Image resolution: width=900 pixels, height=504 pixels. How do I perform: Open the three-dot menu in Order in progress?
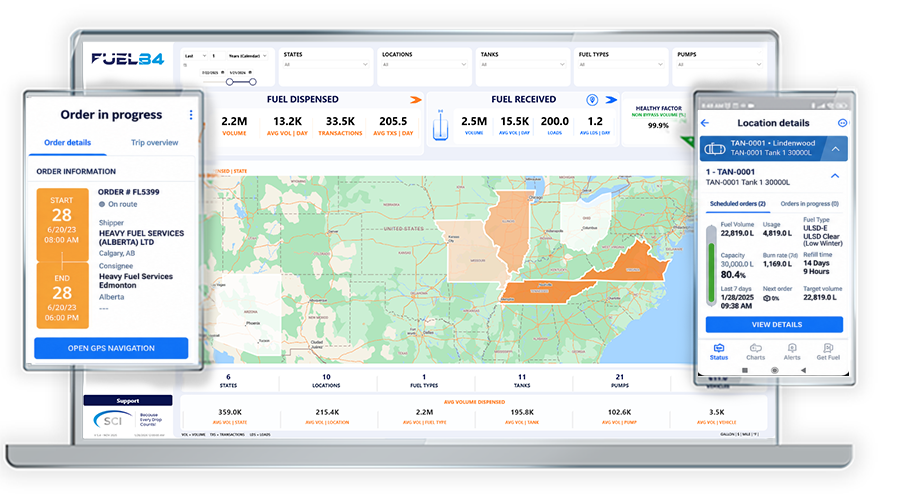[x=191, y=115]
